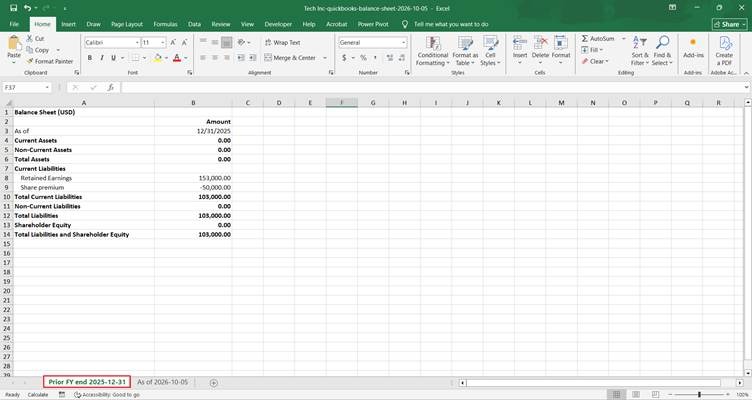
Task: Adjust the zoom slider in status bar
Action: tap(699, 394)
